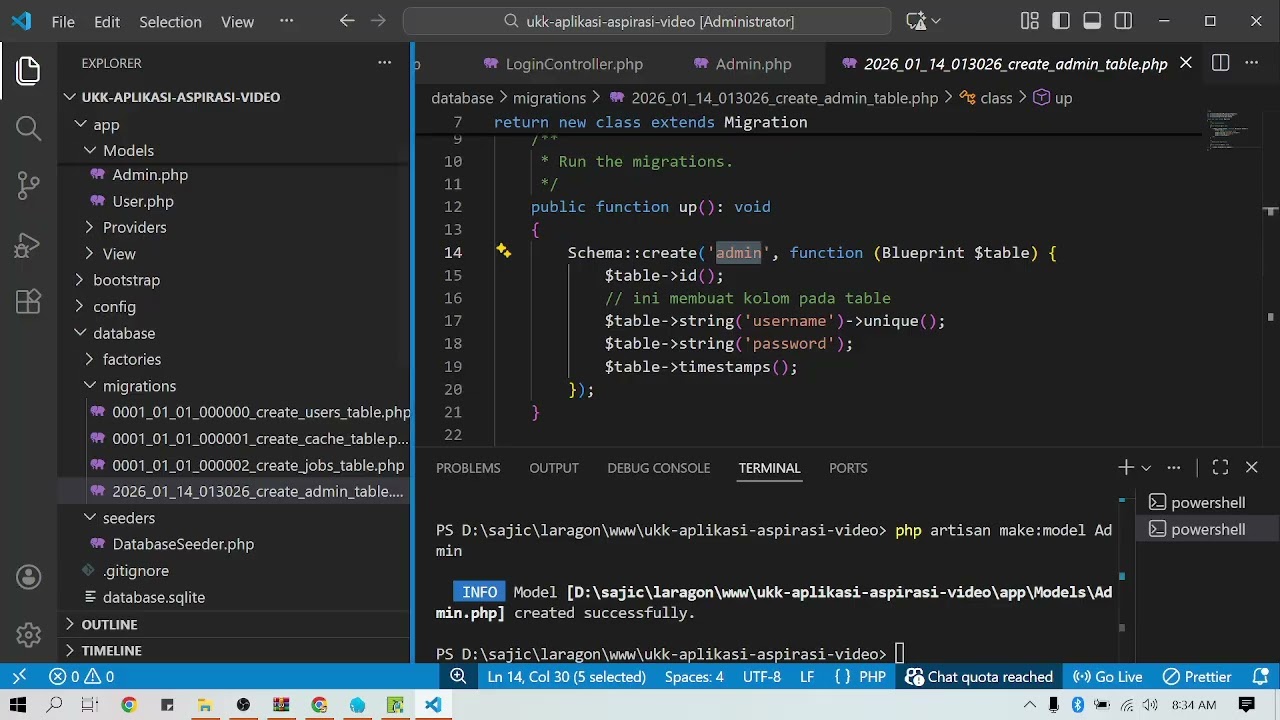Go to line via Ln 14, Col 30
The width and height of the screenshot is (1280, 720).
[566, 677]
